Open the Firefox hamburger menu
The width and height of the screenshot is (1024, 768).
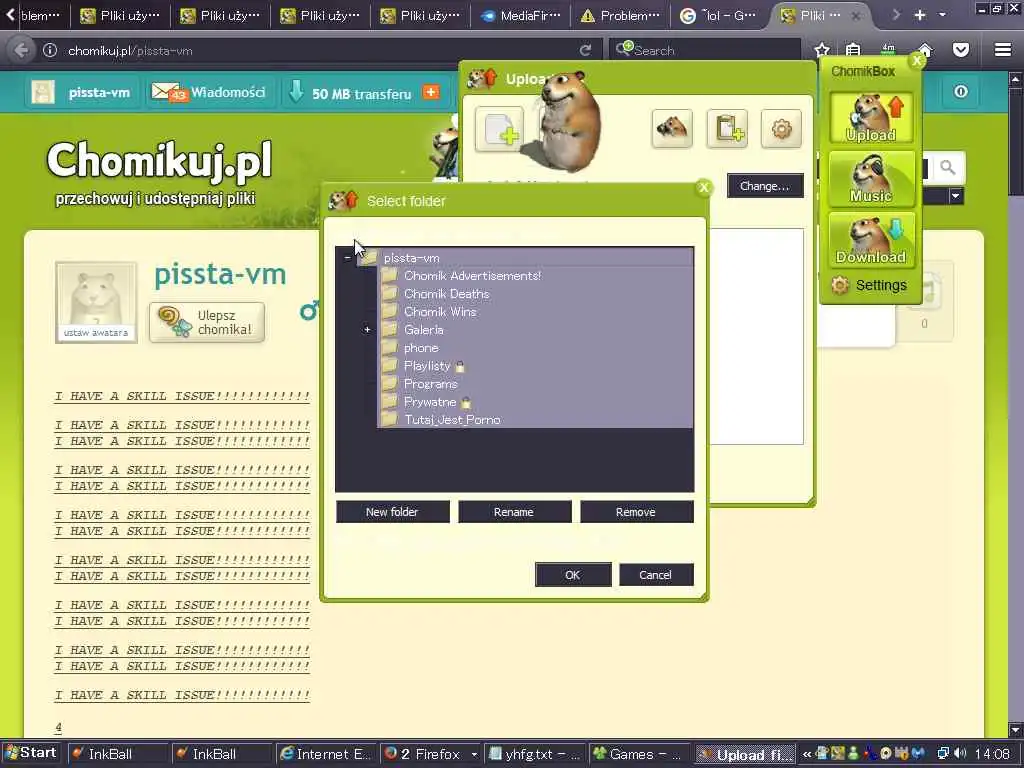coord(1003,50)
